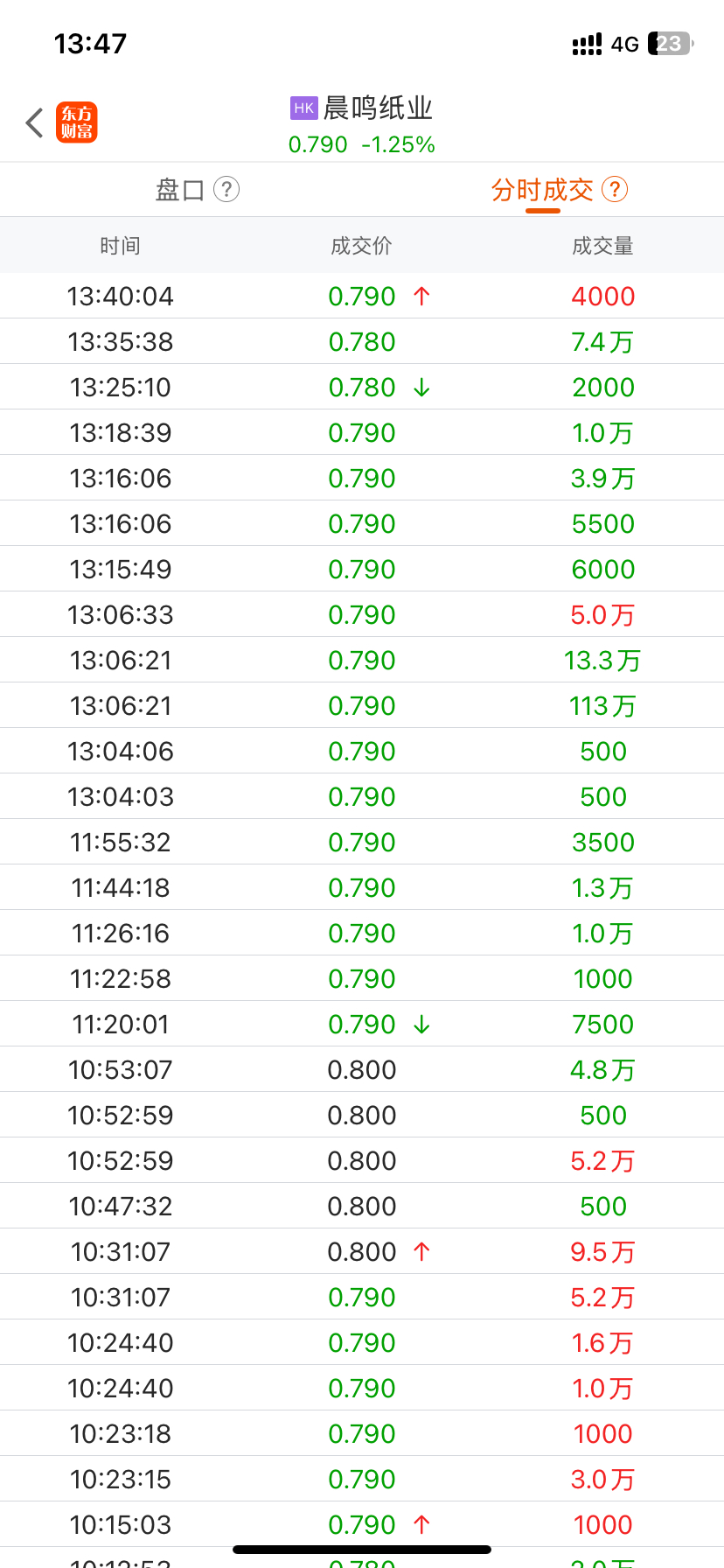Tap help icon beside 盘口

coord(226,189)
